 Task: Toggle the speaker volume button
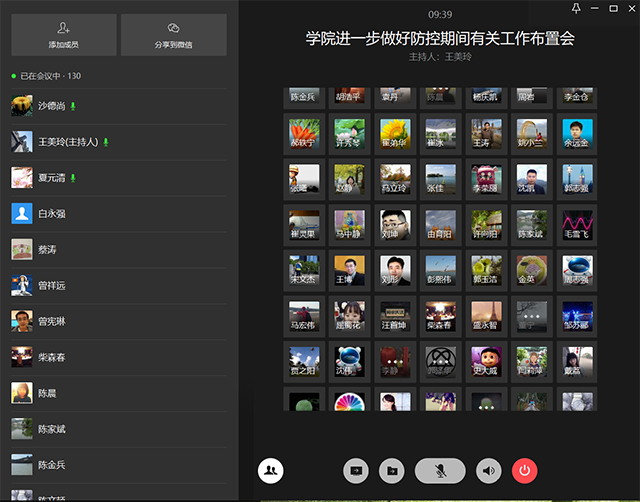pyautogui.click(x=488, y=469)
